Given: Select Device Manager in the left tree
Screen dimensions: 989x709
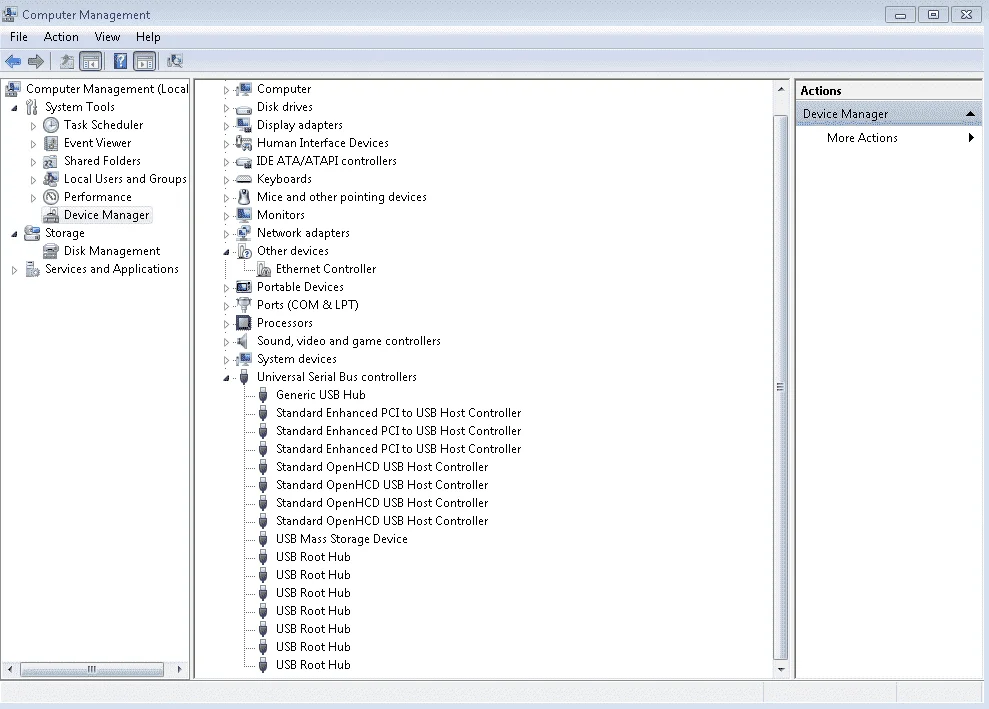Looking at the screenshot, I should 107,215.
